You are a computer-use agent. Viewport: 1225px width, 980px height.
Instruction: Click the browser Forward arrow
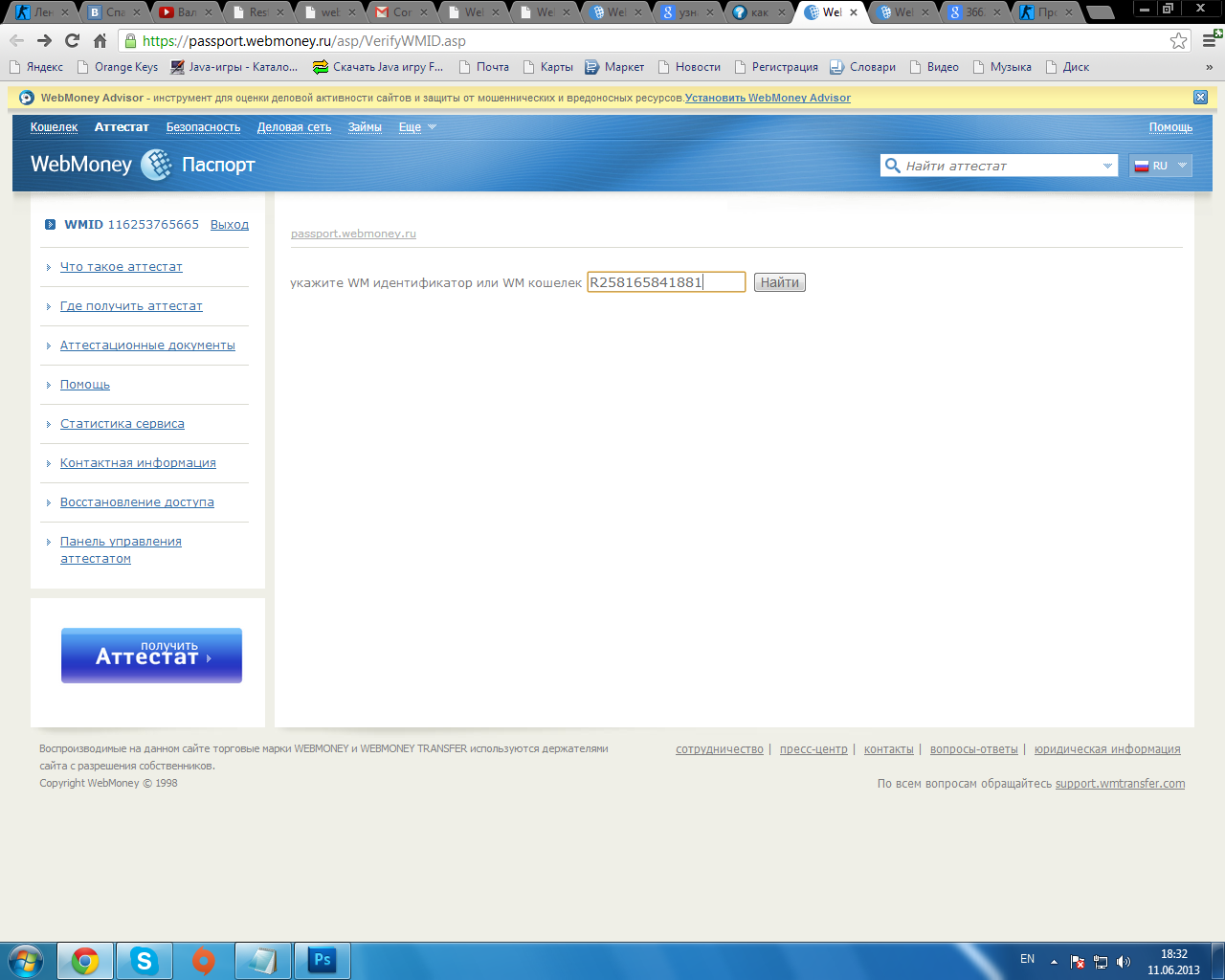pos(44,40)
